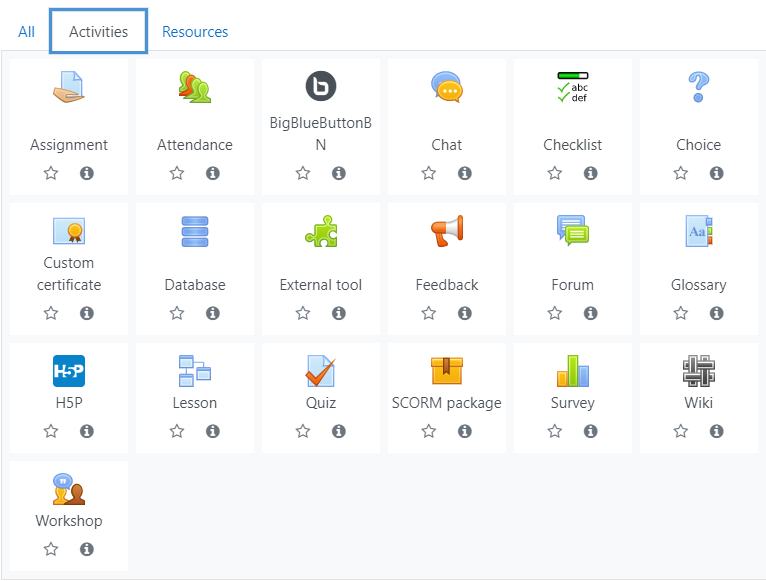Screen dimensions: 766x581
Task: Switch to the Resources tab
Action: pyautogui.click(x=195, y=32)
